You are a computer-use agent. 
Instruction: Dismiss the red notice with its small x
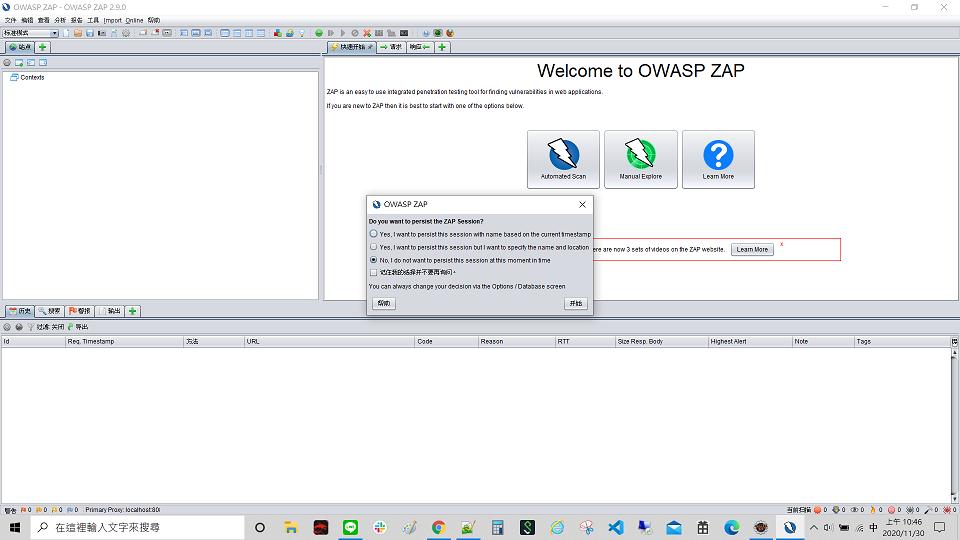(781, 244)
